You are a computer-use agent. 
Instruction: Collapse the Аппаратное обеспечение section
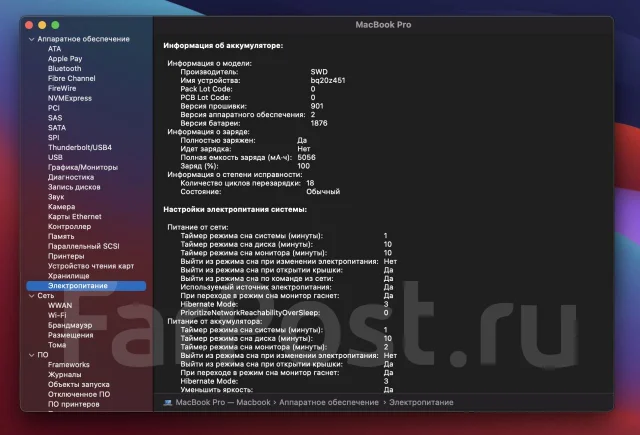click(x=31, y=39)
